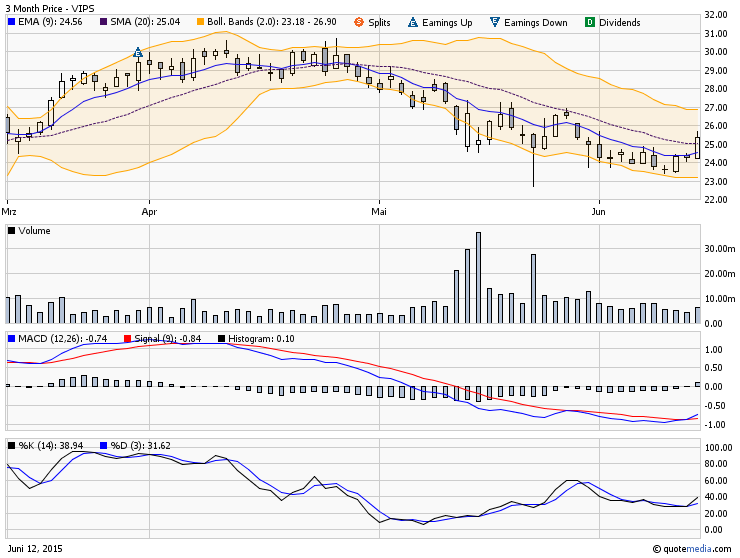Select the Apr label on the time axis
This screenshot has width=740, height=558.
(x=150, y=212)
